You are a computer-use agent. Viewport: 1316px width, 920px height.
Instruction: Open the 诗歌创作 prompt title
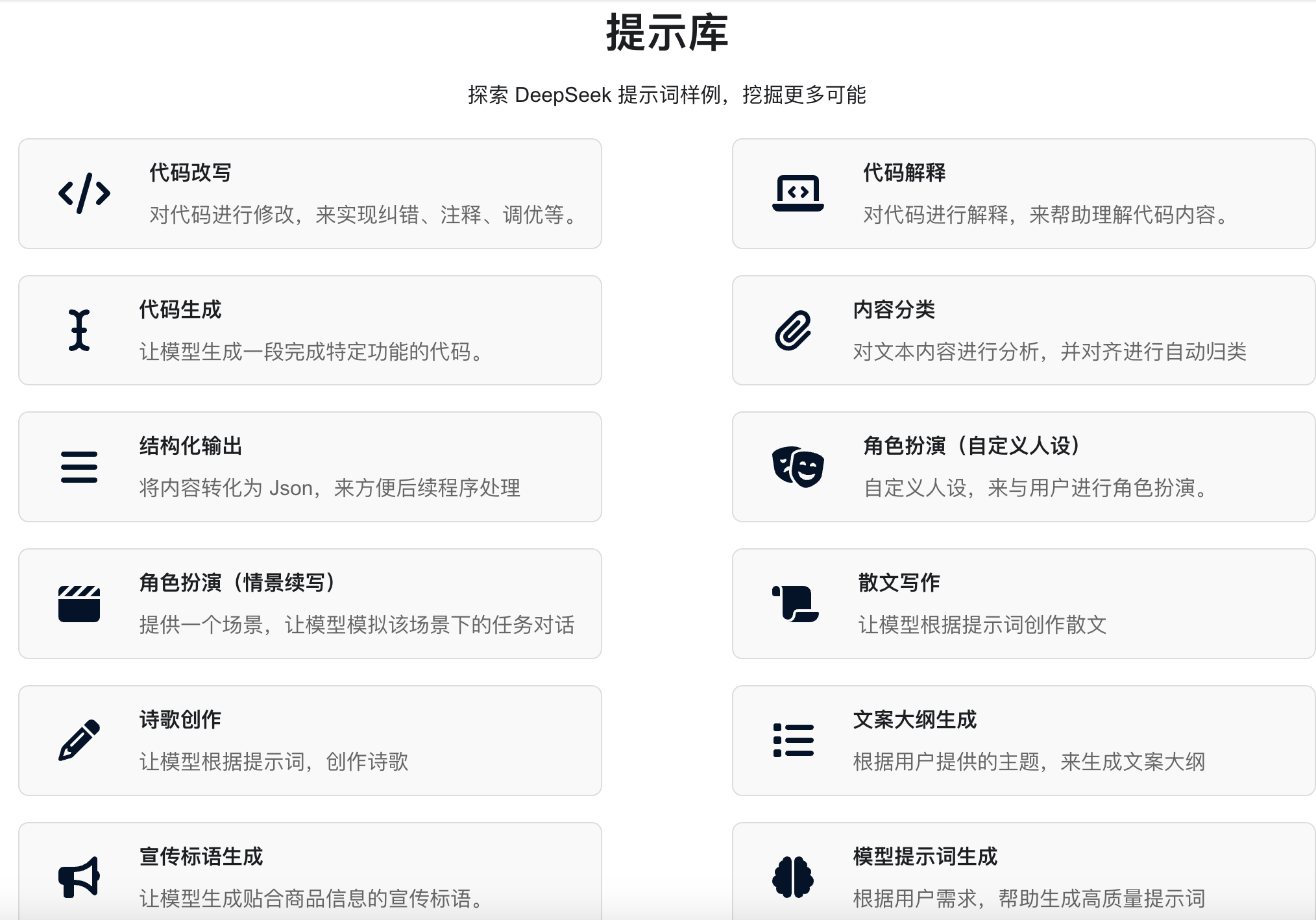[x=180, y=720]
